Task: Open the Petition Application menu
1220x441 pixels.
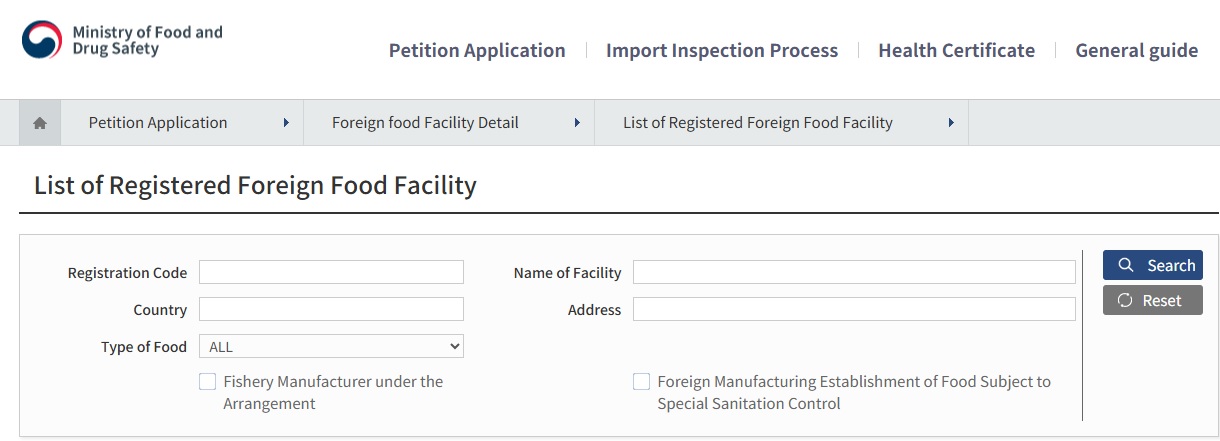Action: tap(477, 50)
